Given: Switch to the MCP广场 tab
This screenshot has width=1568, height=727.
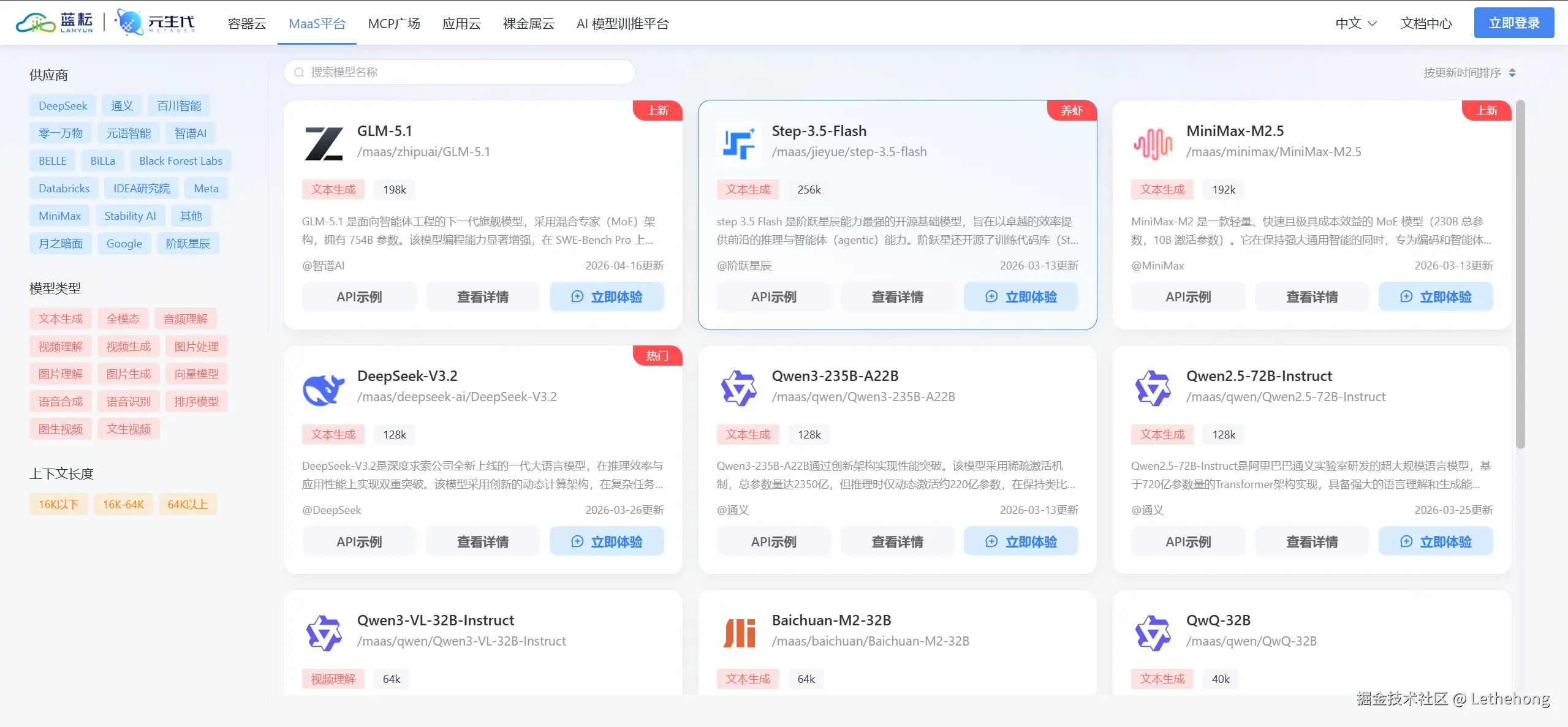Looking at the screenshot, I should click(393, 23).
